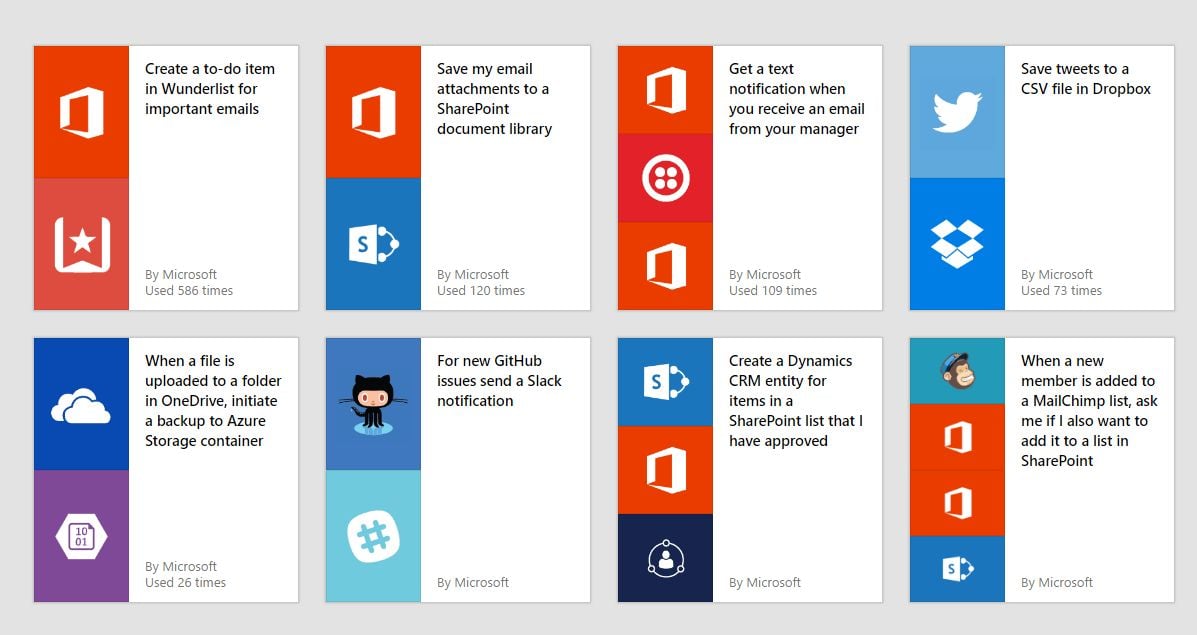Click 'By Microsoft' on the Wunderlist card

coord(181,275)
